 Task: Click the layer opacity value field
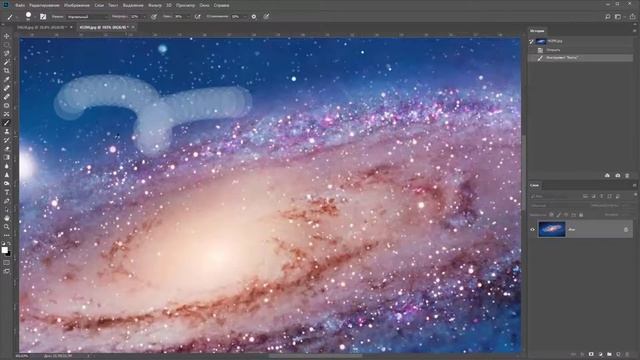(x=625, y=205)
